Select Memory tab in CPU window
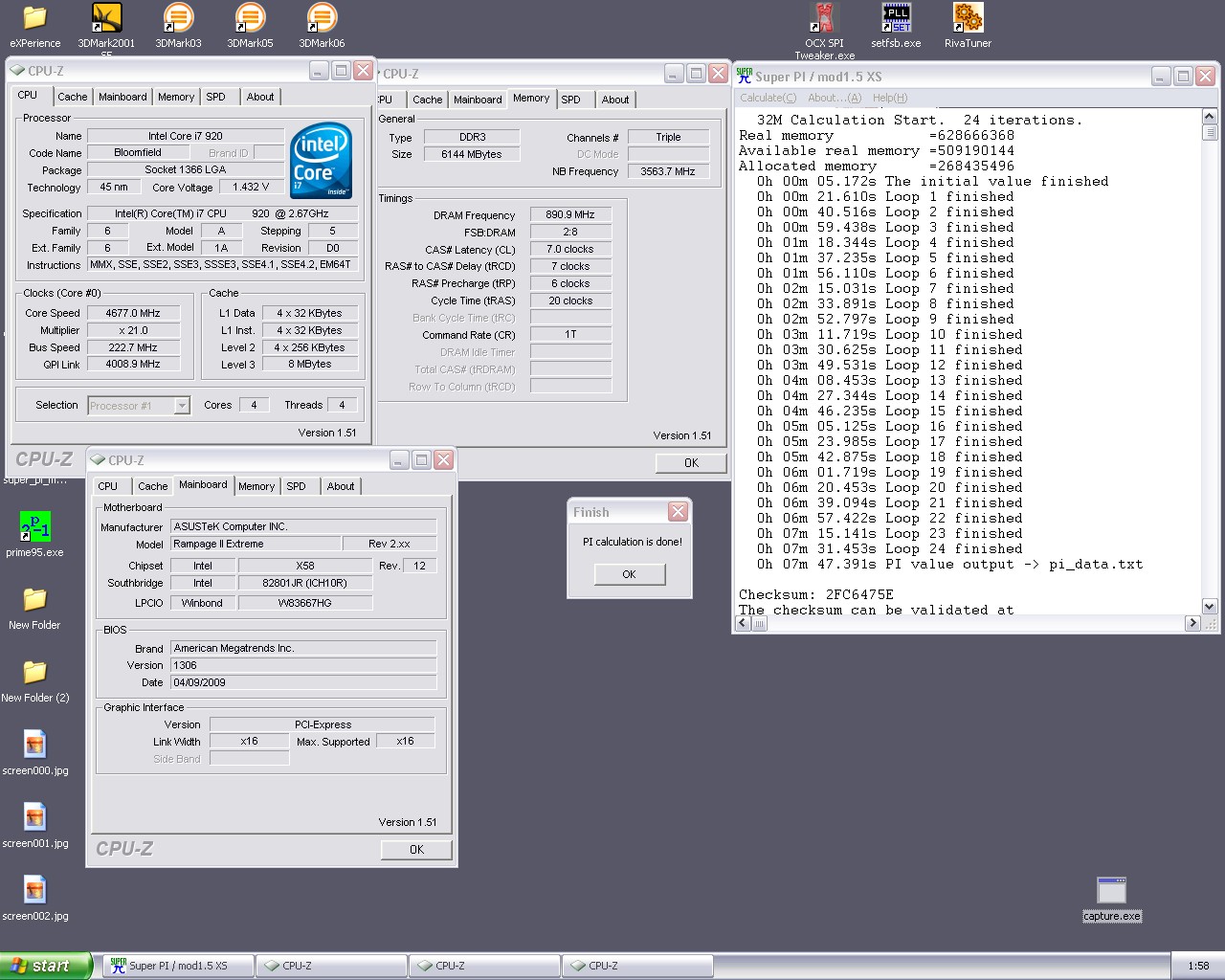This screenshot has height=980, width=1225. pos(176,97)
